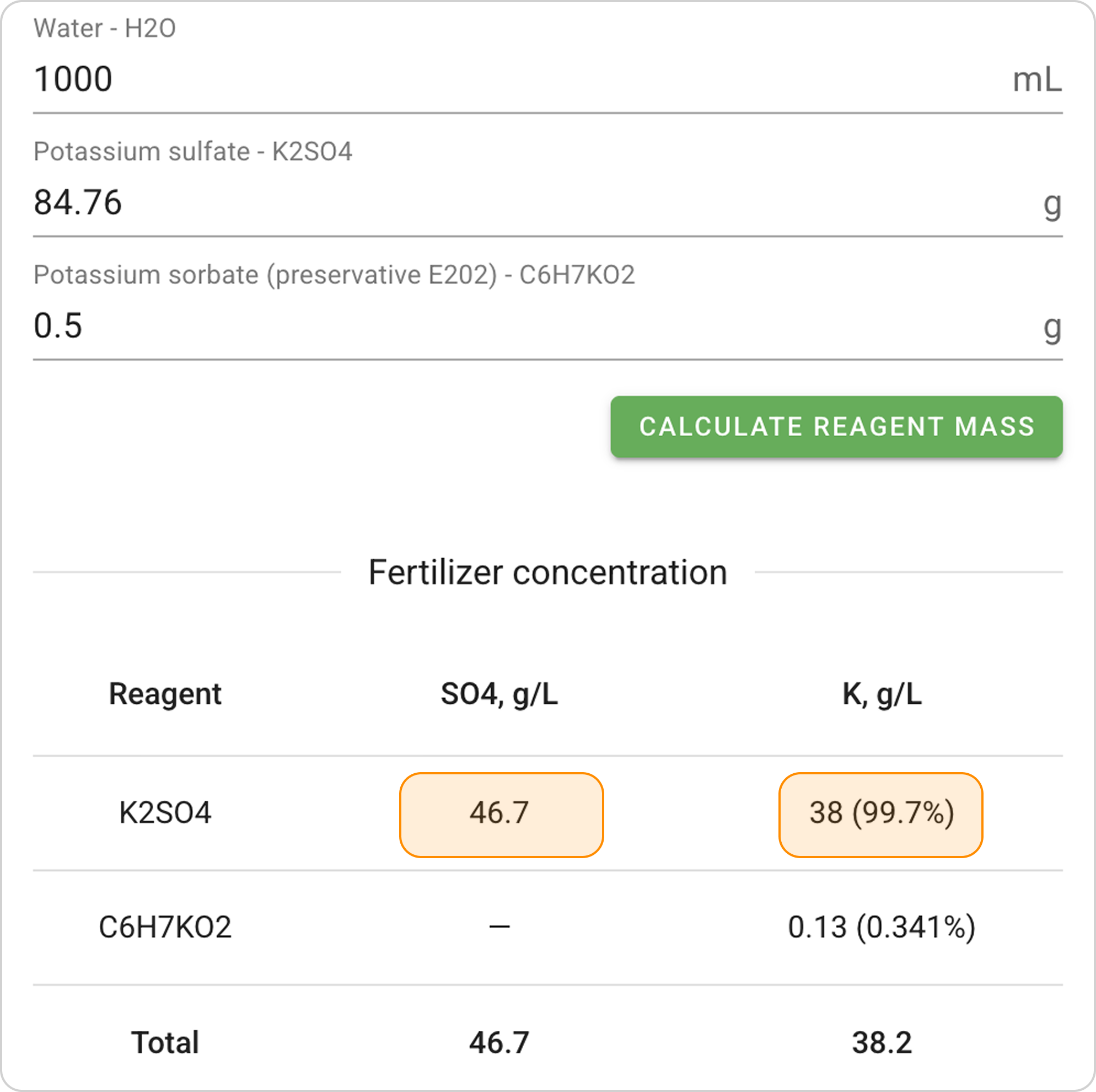Click the SO4, g/L column header
The image size is (1096, 1092).
(499, 694)
